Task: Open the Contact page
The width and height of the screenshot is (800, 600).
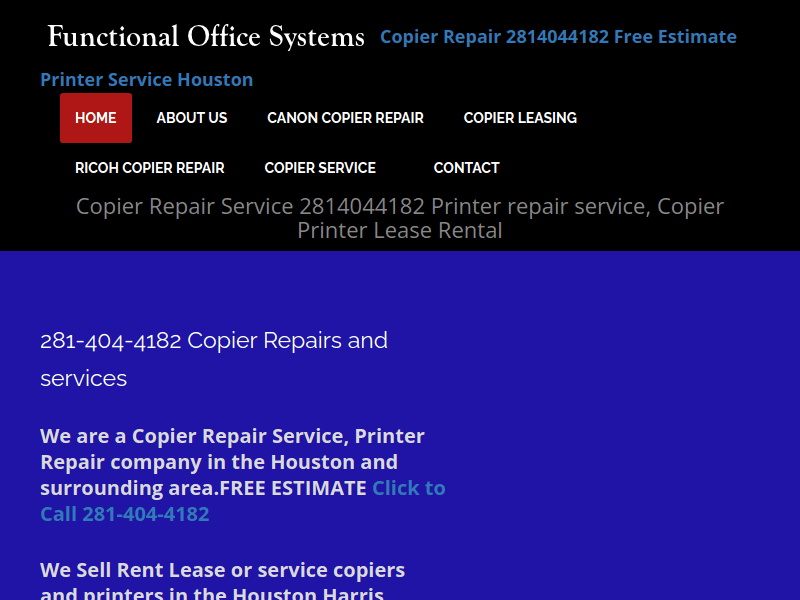Action: tap(466, 168)
